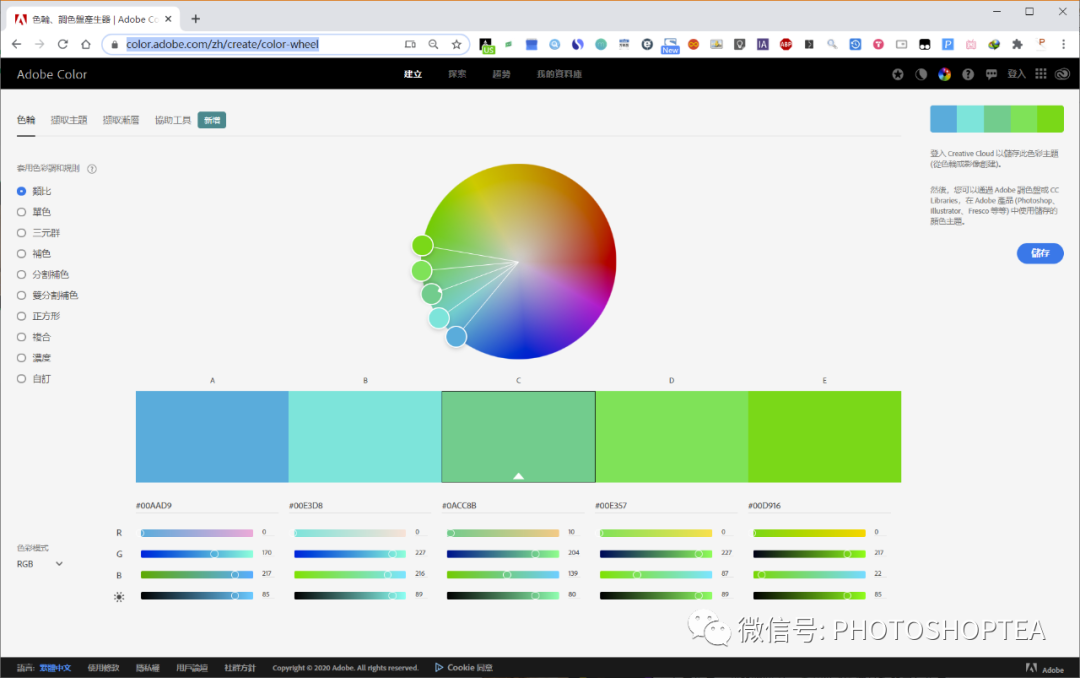
Task: Select color swatch B (turquoise)
Action: coord(365,437)
